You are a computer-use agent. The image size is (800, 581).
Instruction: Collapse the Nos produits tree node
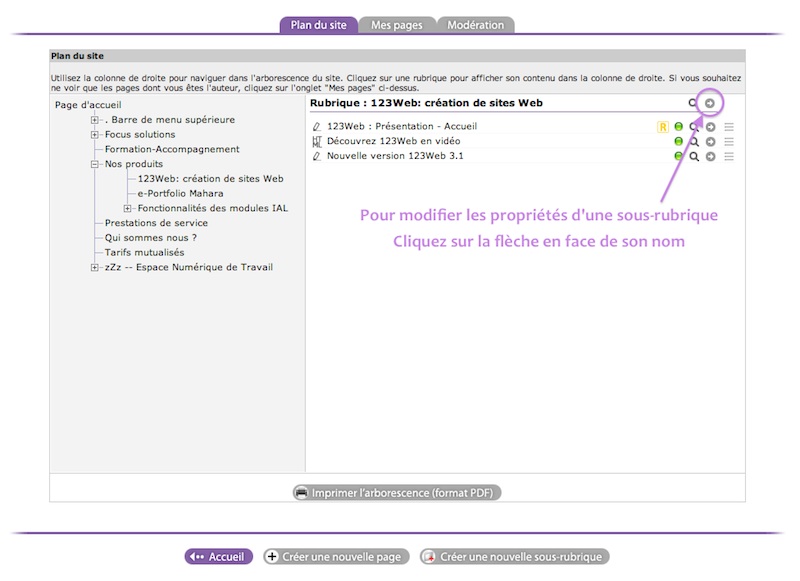[x=95, y=164]
